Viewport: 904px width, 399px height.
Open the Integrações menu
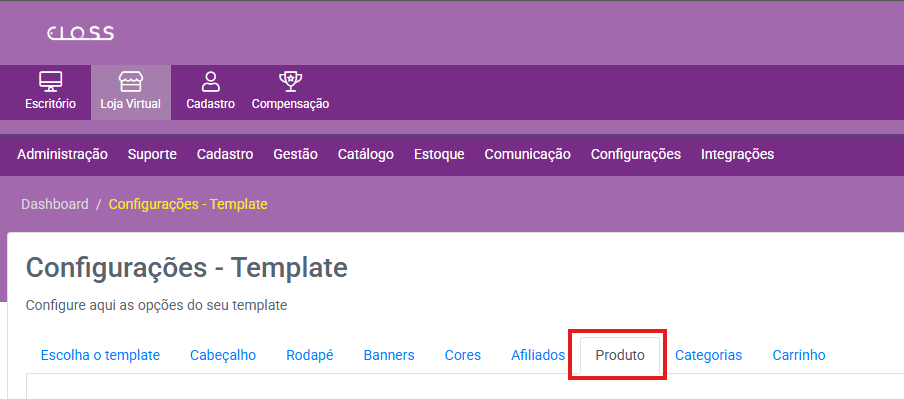[737, 155]
